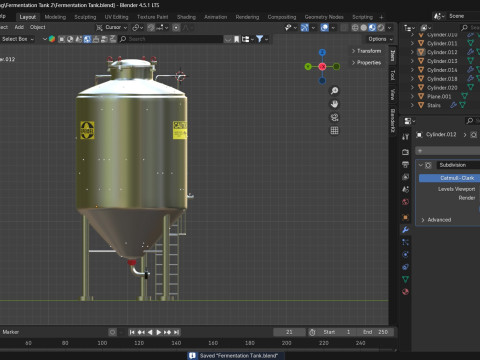480x360 pixels.
Task: Open the Particles properties tab icon
Action: [x=405, y=242]
